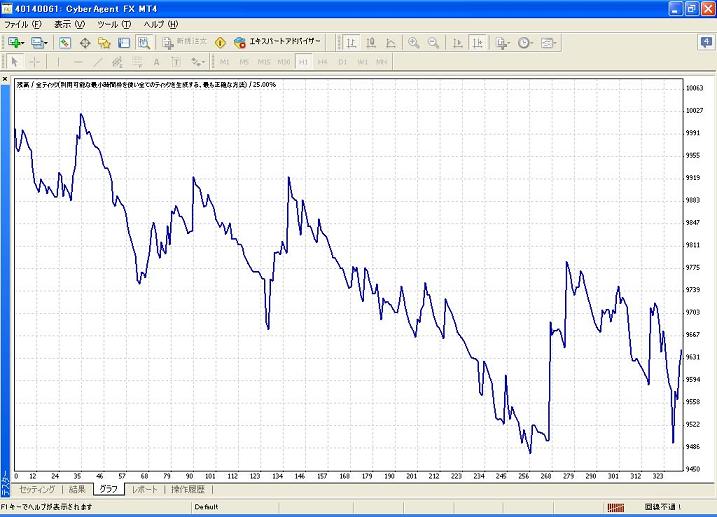Switch to the セッティング tab
This screenshot has width=717, height=517.
37,489
